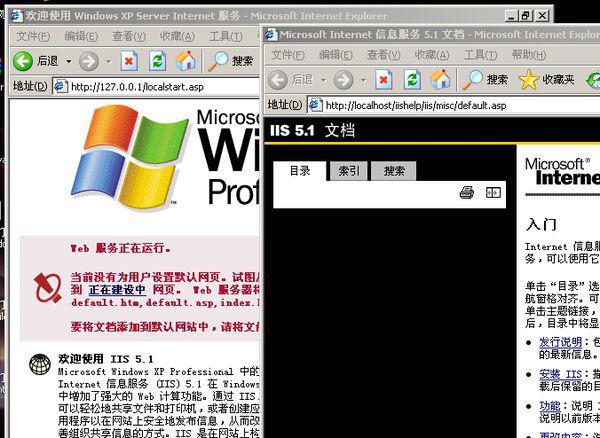The height and width of the screenshot is (438, 600).
Task: Click the '欢迎使用 IIS 5.1' heading
Action: pos(106,359)
